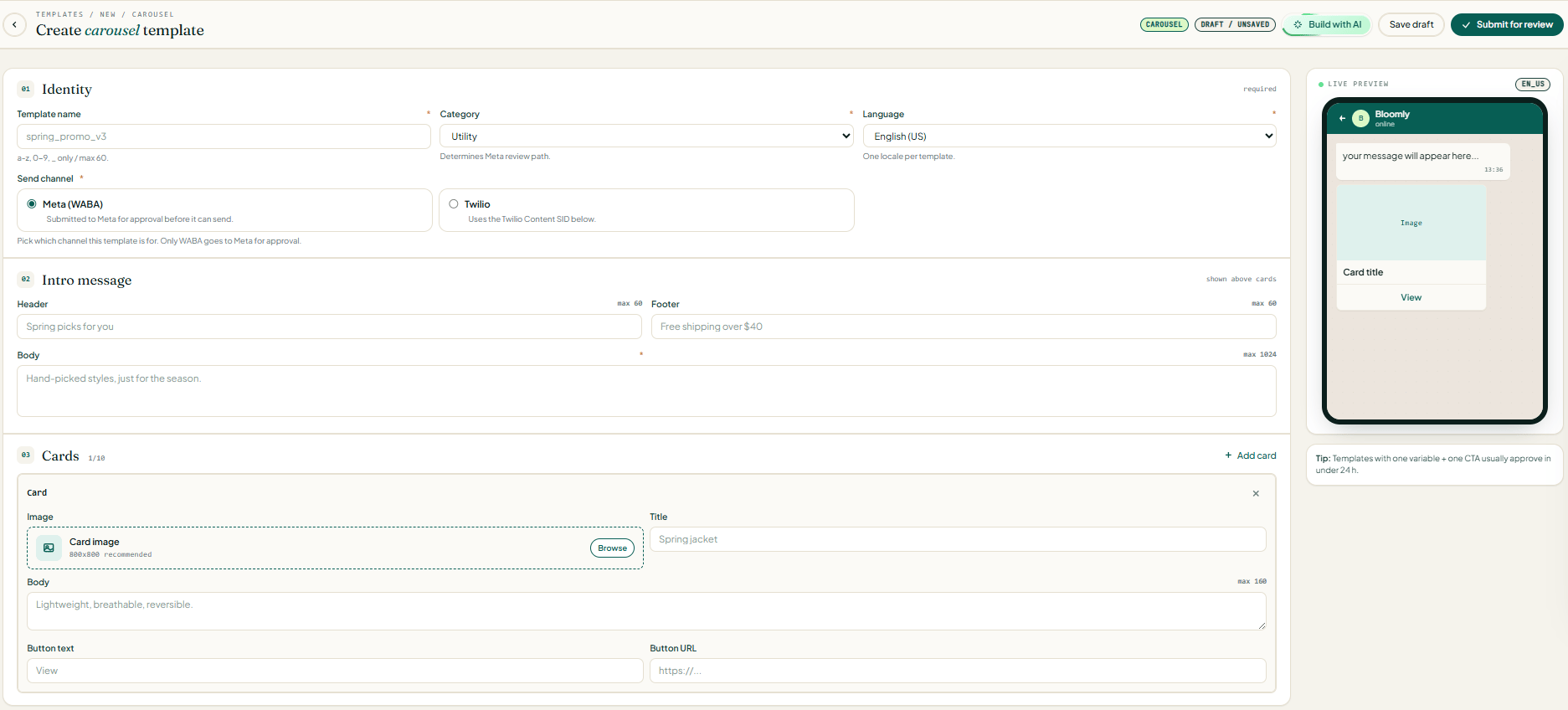
Task: Click the card image picture icon
Action: pos(49,548)
